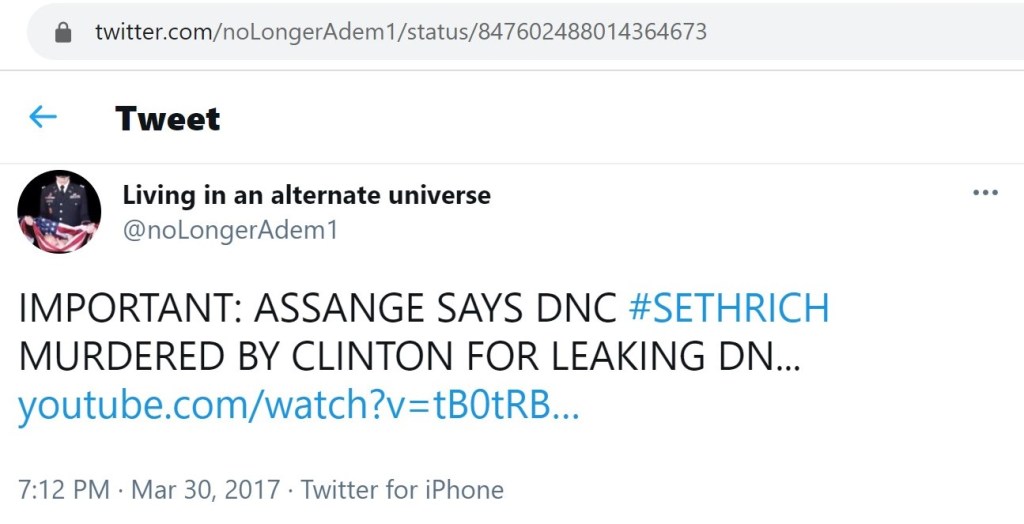Click display name 'Living in an alternate universe'
The height and width of the screenshot is (524, 1024).
[306, 195]
